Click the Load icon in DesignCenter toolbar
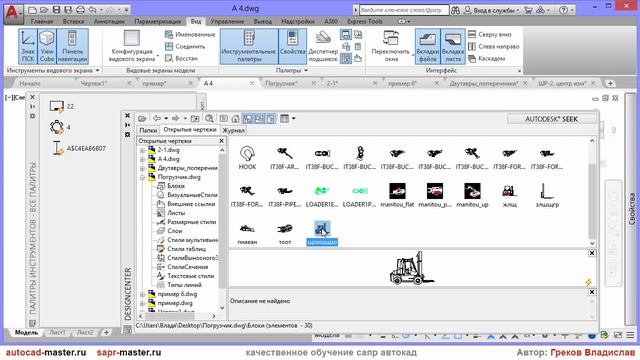The image size is (640, 360). (x=142, y=119)
